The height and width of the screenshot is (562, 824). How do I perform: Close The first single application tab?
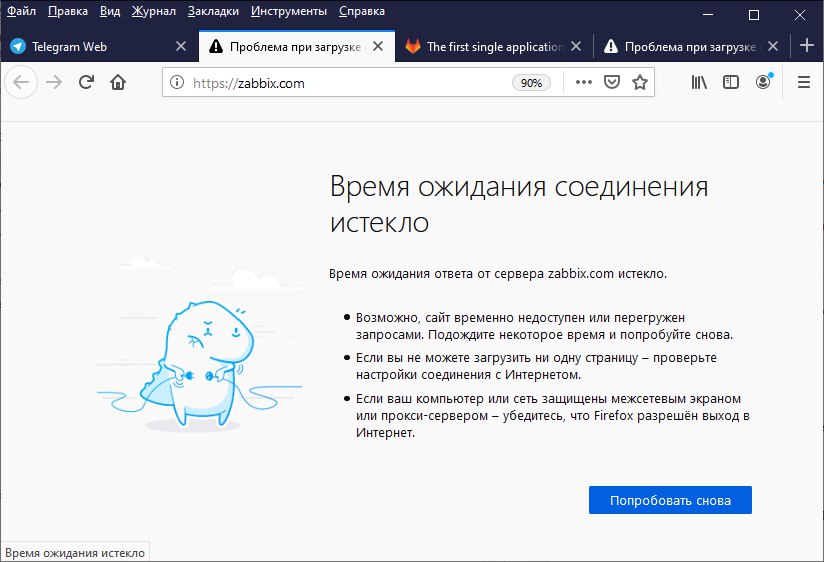point(576,46)
